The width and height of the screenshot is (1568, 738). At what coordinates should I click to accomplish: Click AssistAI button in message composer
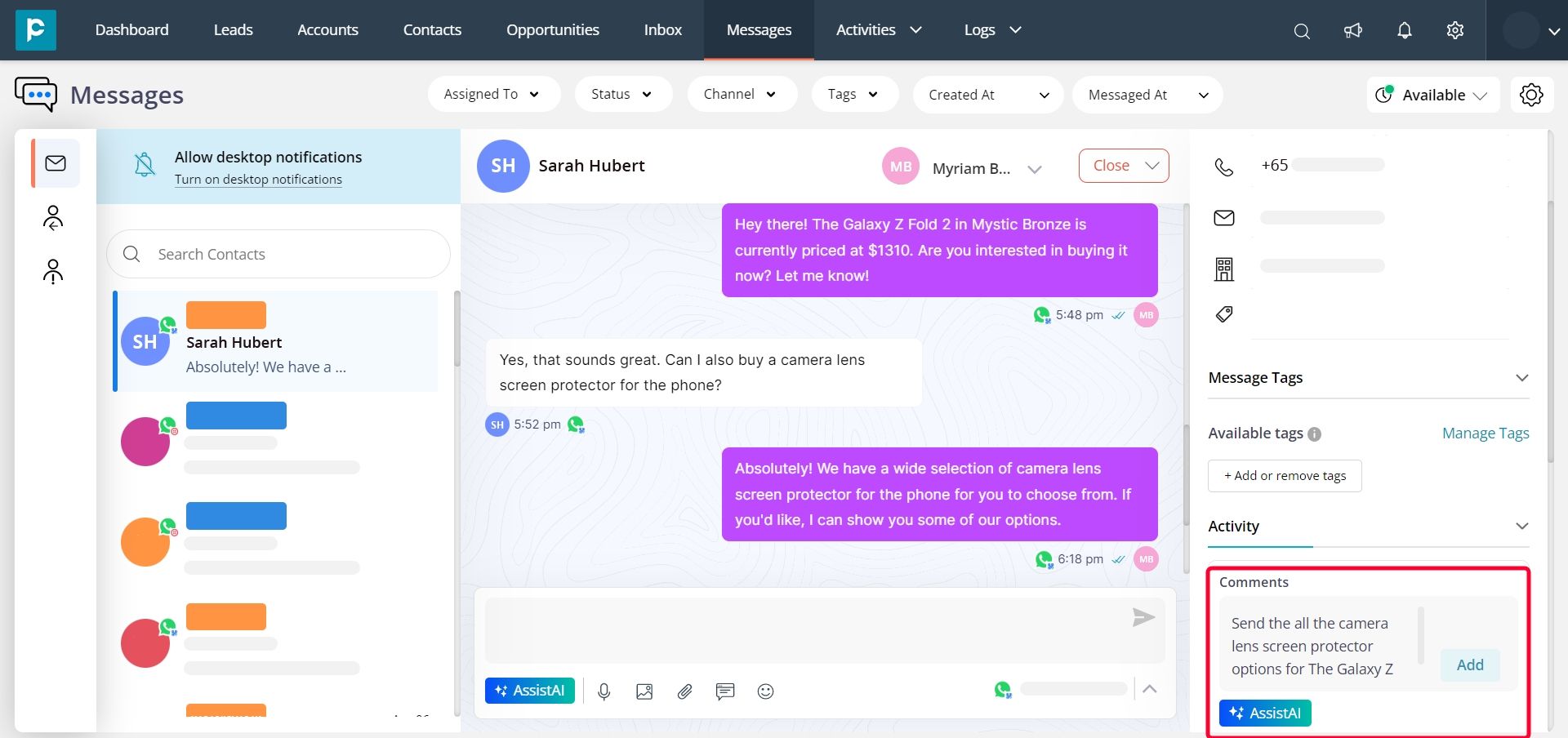click(x=530, y=691)
